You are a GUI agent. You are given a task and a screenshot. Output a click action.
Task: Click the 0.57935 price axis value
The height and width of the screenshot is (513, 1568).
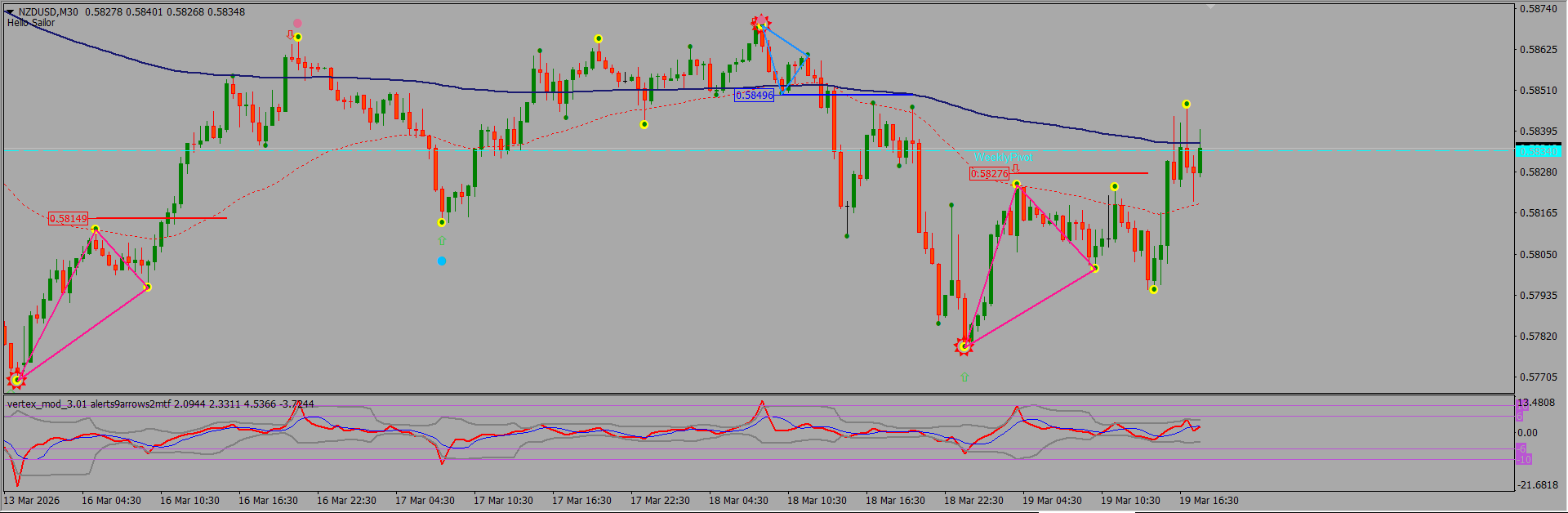click(1539, 295)
